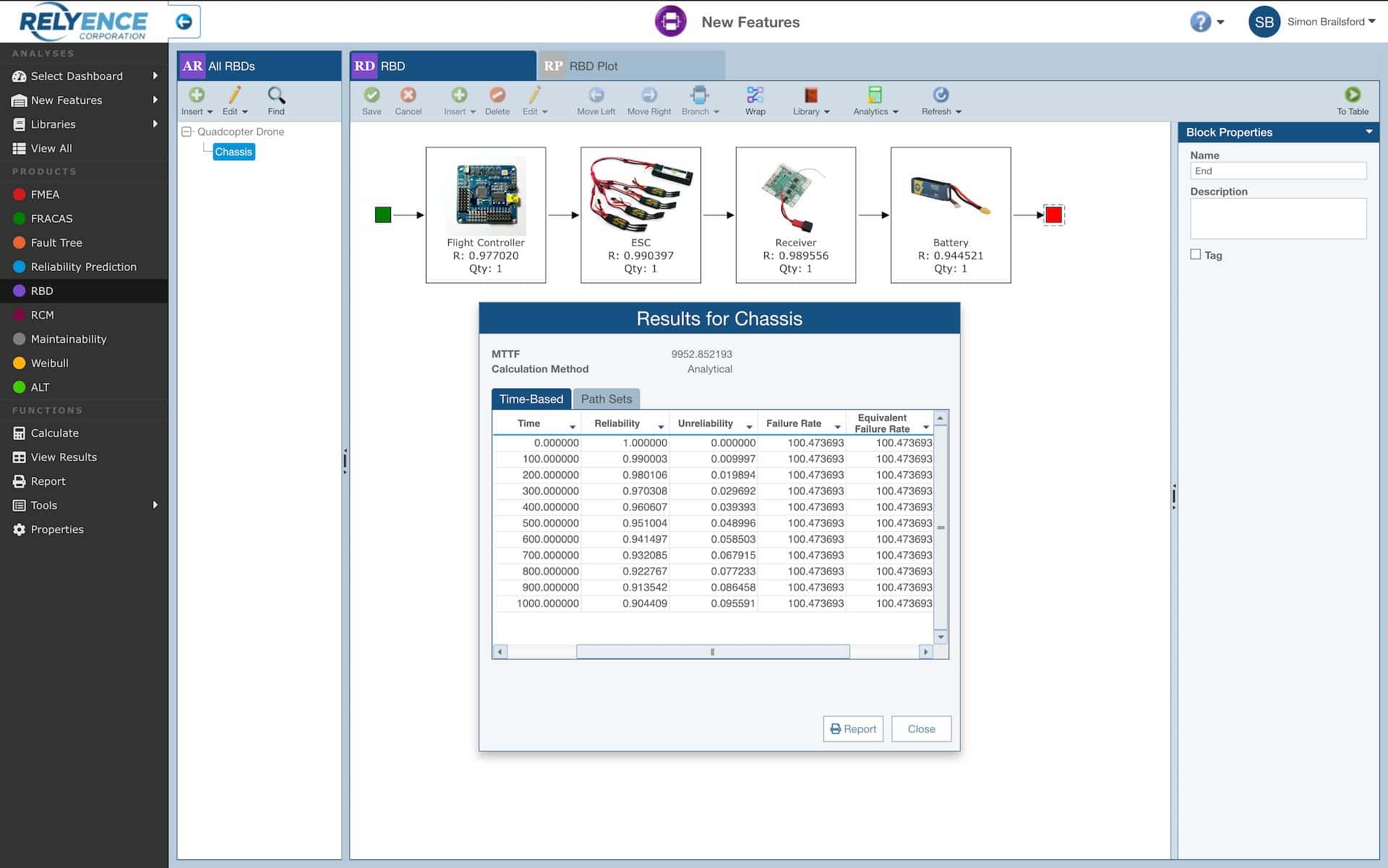Viewport: 1388px width, 868px height.
Task: Enable the Tag checkbox in Block Properties
Action: coord(1195,254)
